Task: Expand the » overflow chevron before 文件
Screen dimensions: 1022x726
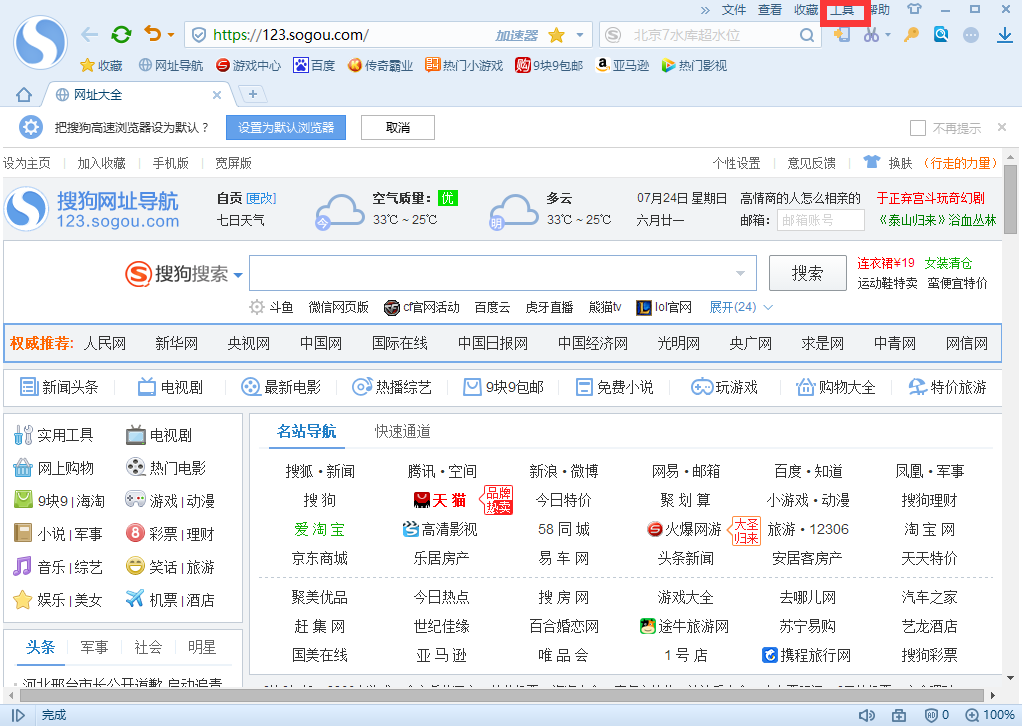Action: (x=705, y=10)
